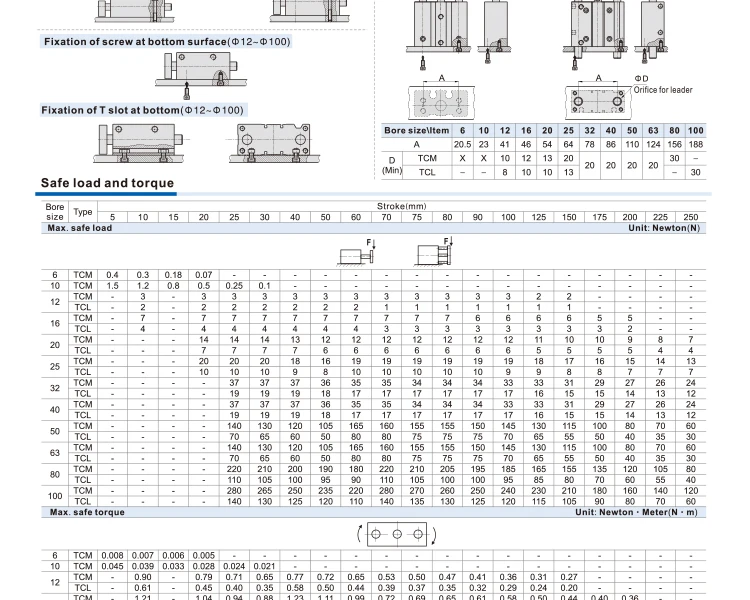Click the right bottom-view drawing with orifice
The image size is (750, 600).
coord(599,102)
